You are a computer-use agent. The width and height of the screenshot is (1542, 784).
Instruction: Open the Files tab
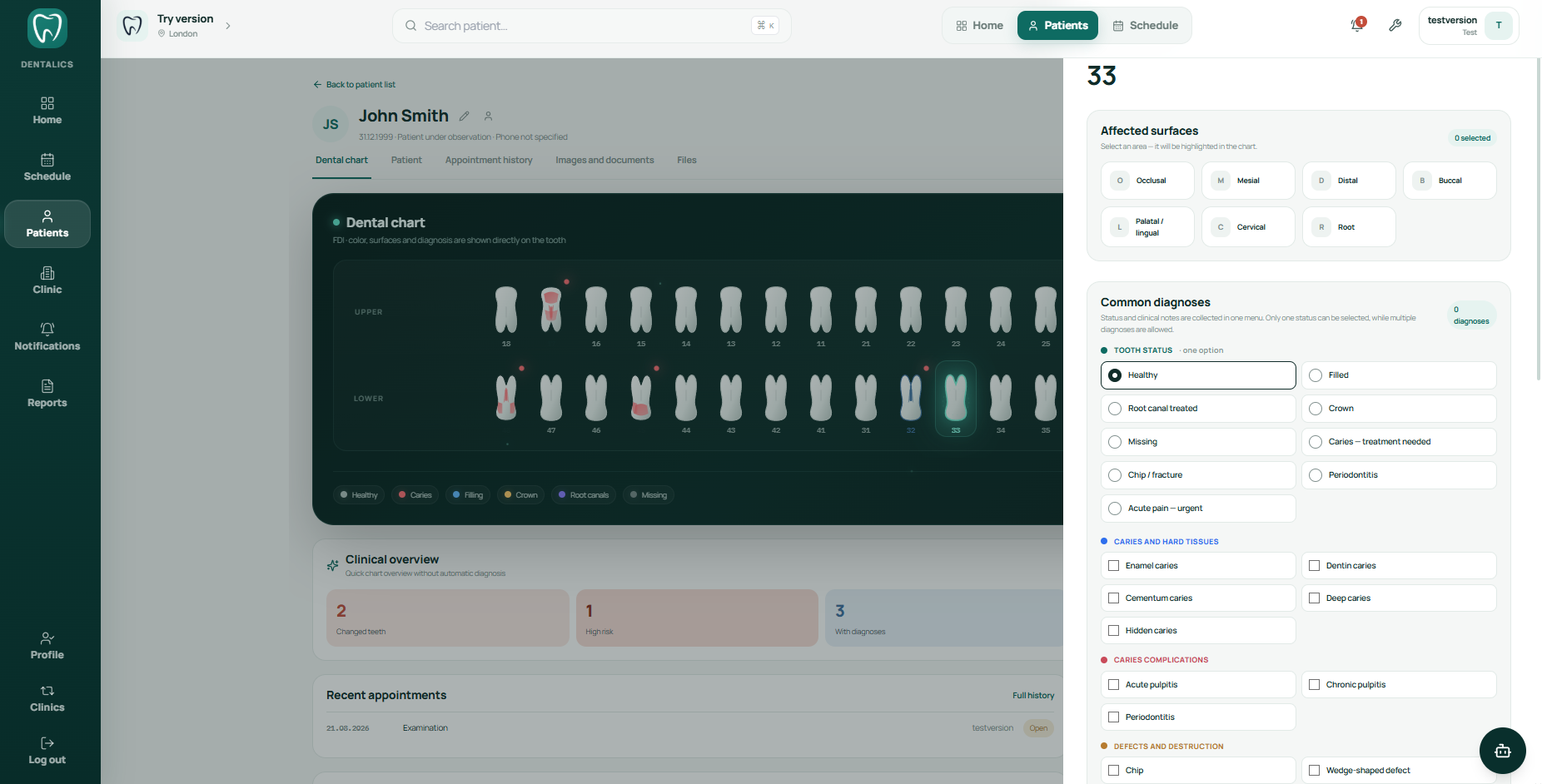pyautogui.click(x=687, y=160)
